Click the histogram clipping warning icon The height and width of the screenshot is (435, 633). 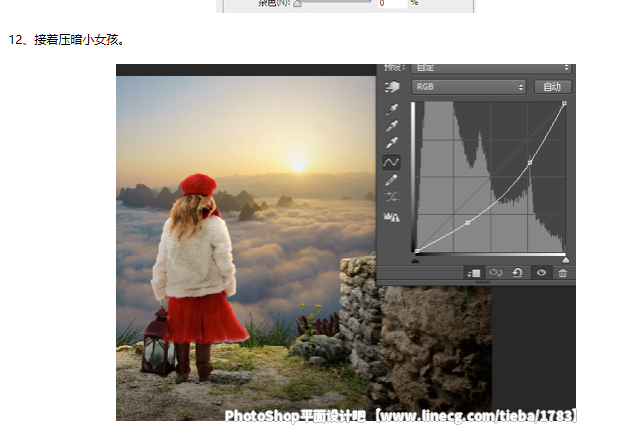pos(391,217)
